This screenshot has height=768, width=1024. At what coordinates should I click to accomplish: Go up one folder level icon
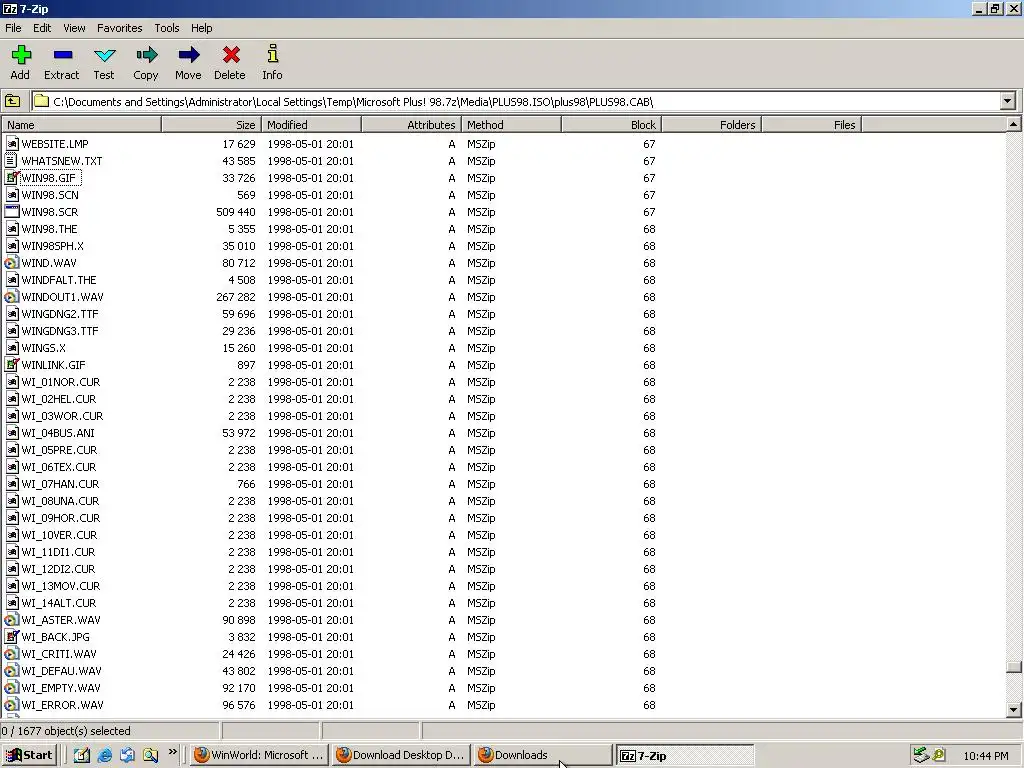(x=12, y=101)
